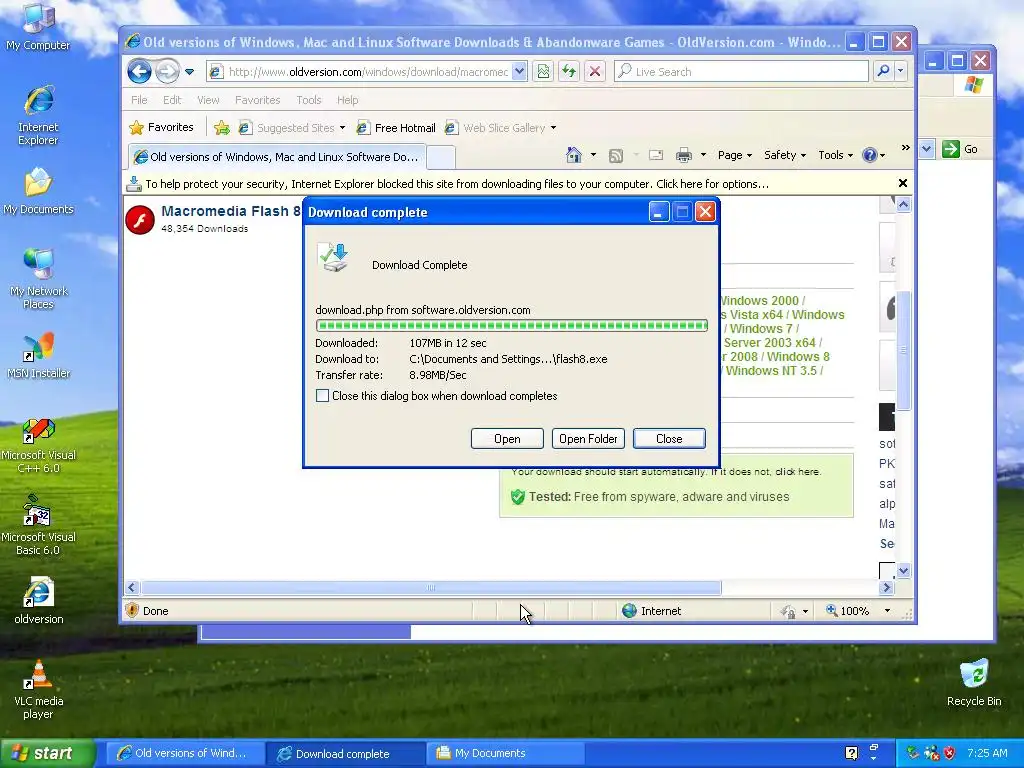The image size is (1024, 768).
Task: Open the View menu
Action: 208,100
